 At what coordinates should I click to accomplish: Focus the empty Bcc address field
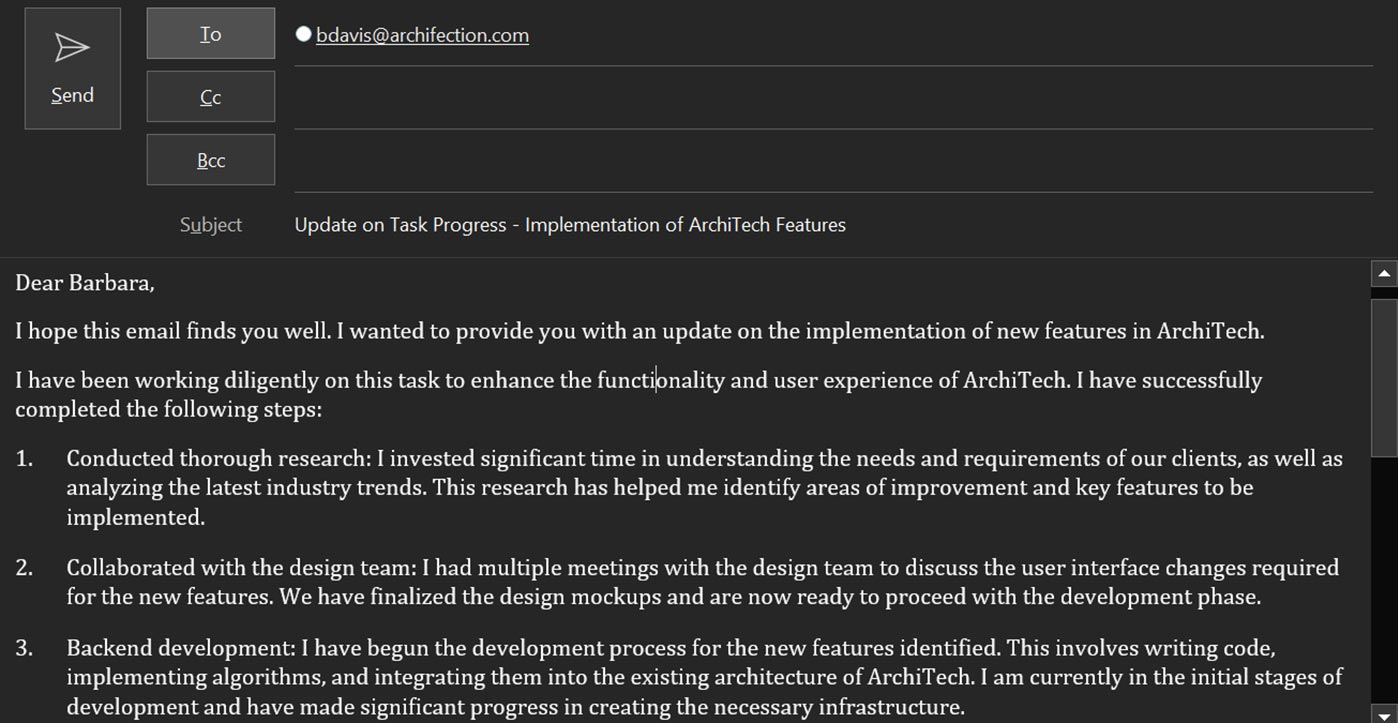[830, 161]
